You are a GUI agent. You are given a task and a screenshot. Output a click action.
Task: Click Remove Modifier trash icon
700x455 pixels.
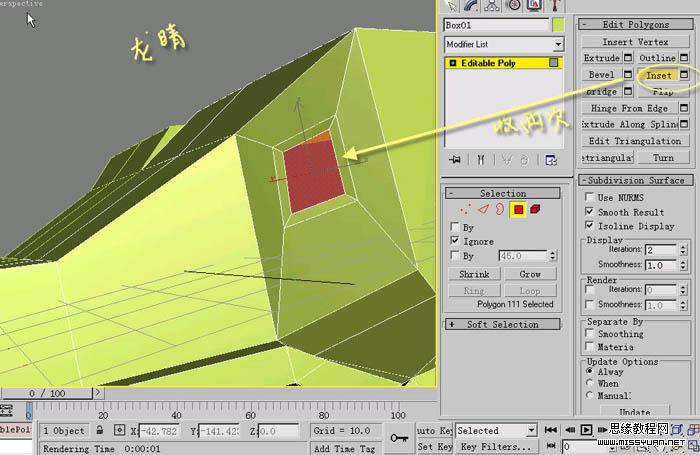pos(524,160)
